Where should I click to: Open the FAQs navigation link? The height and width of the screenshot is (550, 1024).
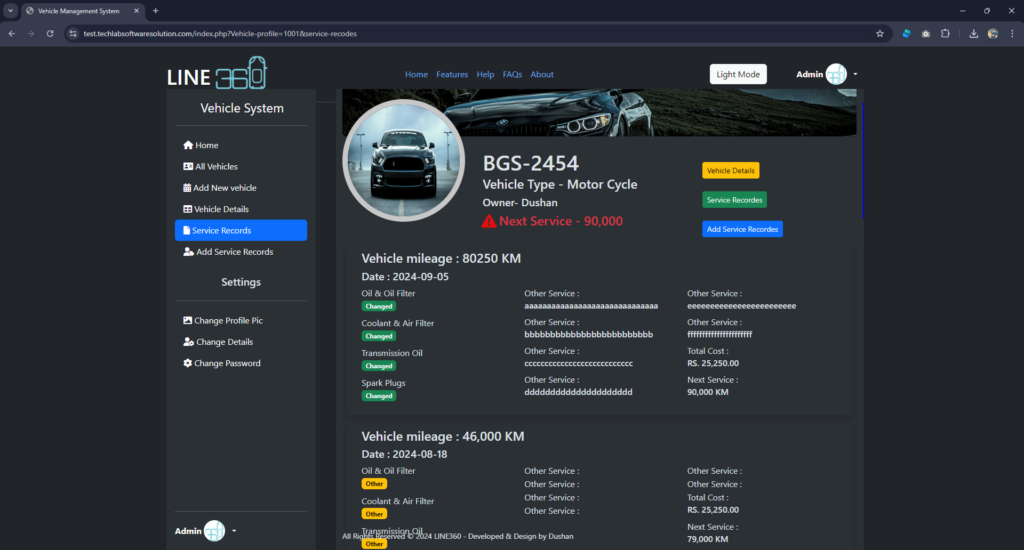pyautogui.click(x=512, y=74)
